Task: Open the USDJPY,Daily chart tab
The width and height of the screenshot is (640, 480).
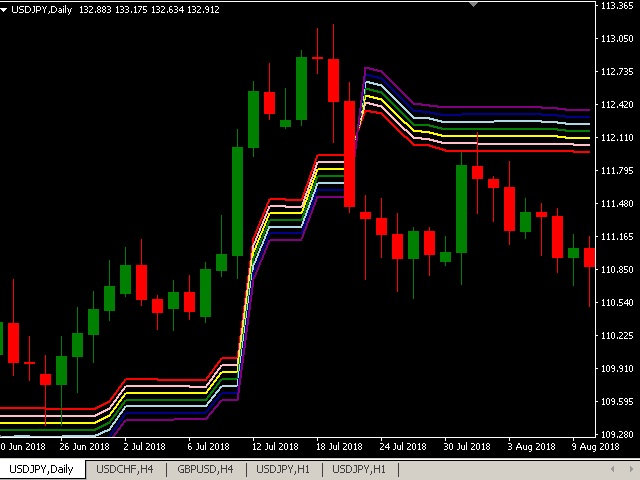Action: [x=41, y=469]
